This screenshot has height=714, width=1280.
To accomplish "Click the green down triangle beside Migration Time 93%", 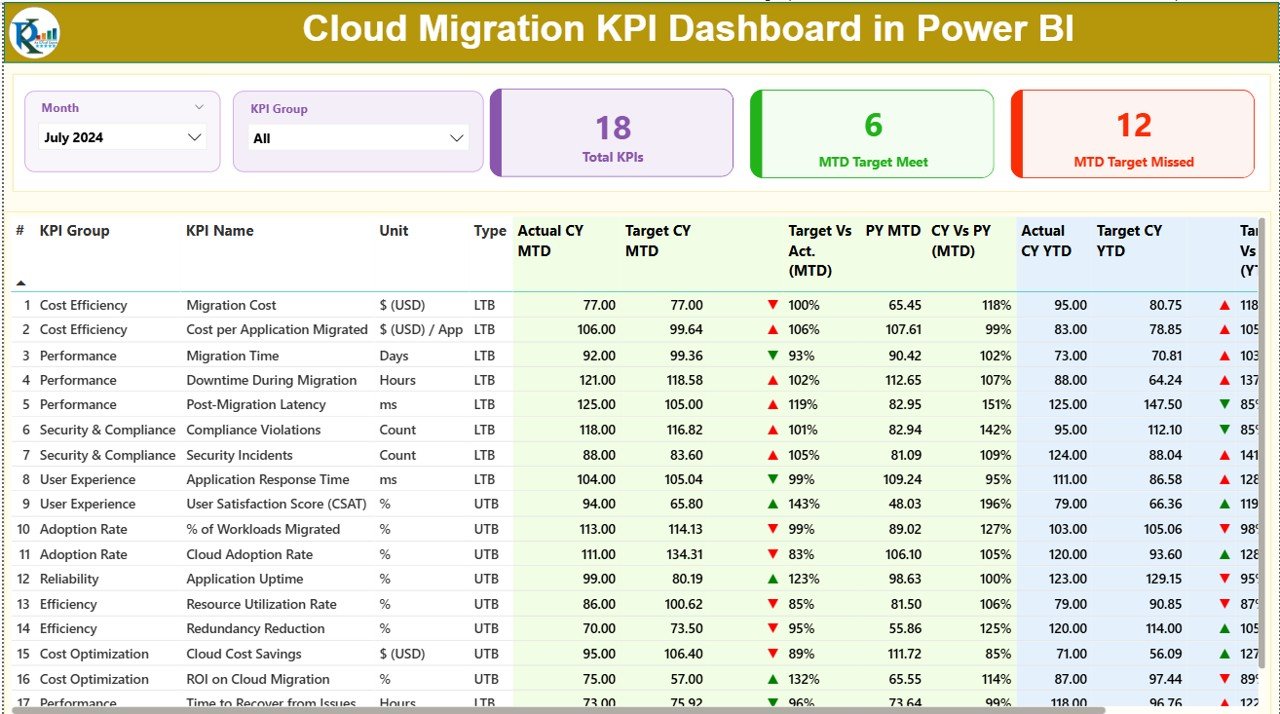I will click(x=772, y=355).
